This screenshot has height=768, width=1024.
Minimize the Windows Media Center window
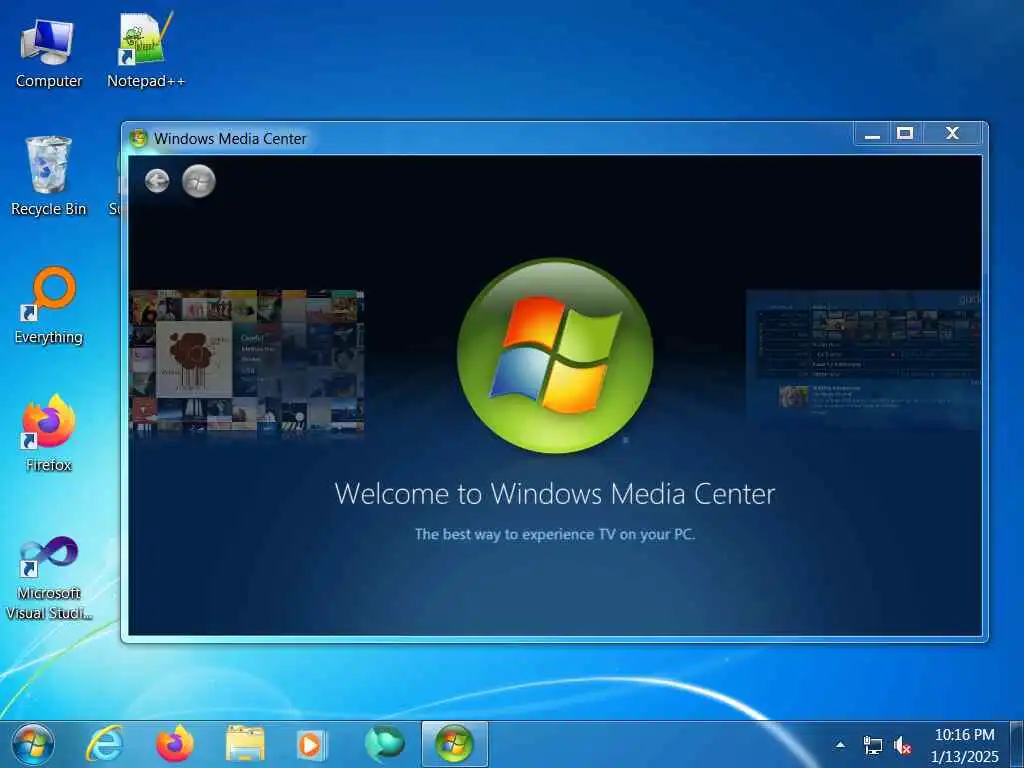tap(872, 135)
